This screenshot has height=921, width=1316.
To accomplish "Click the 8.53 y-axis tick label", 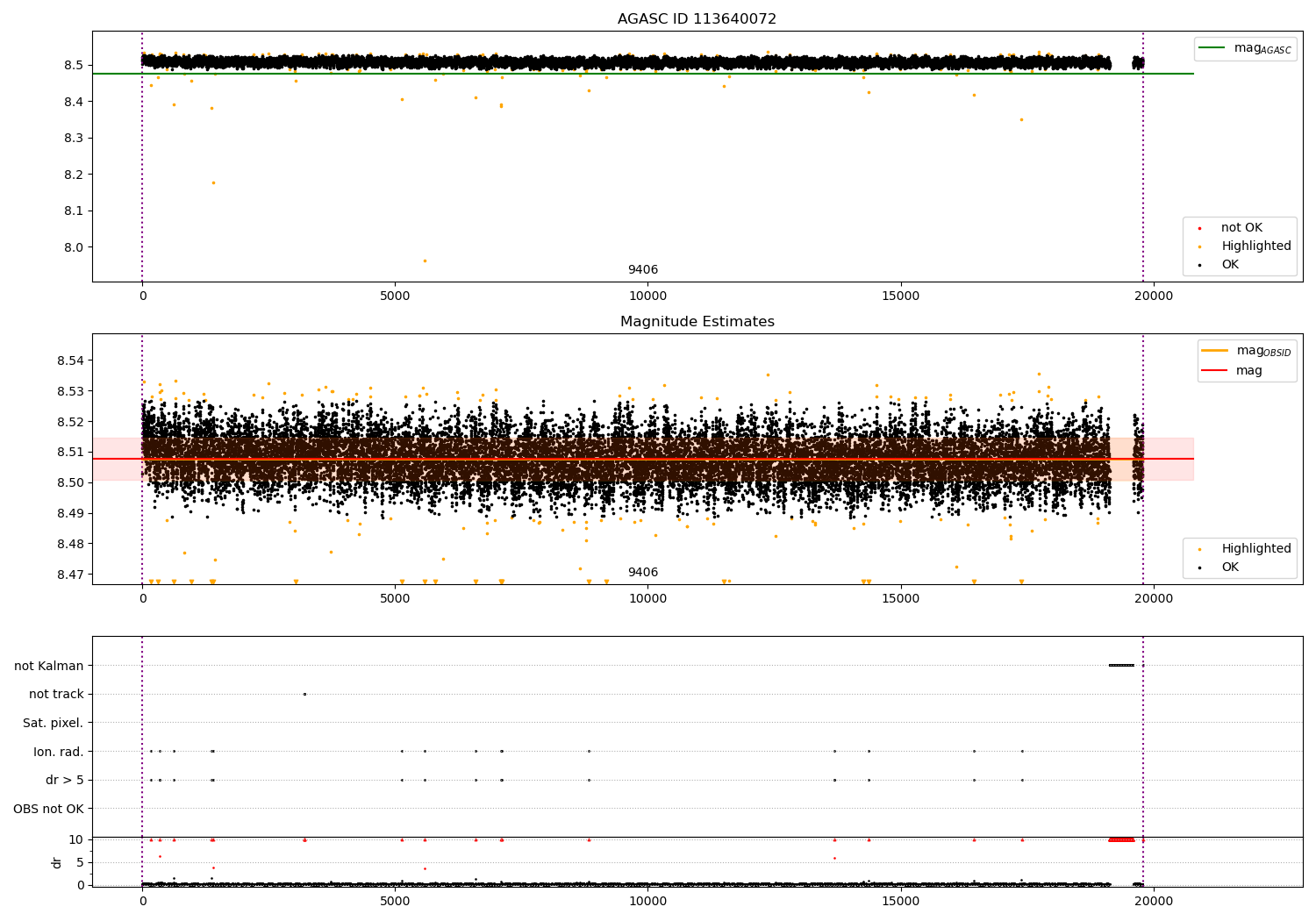I will click(x=70, y=391).
